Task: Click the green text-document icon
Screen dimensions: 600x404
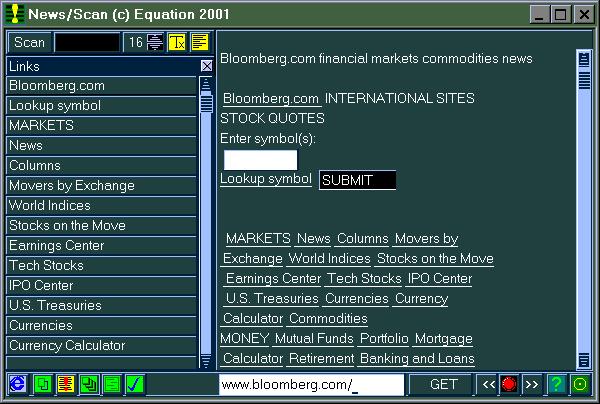Action: [112, 384]
